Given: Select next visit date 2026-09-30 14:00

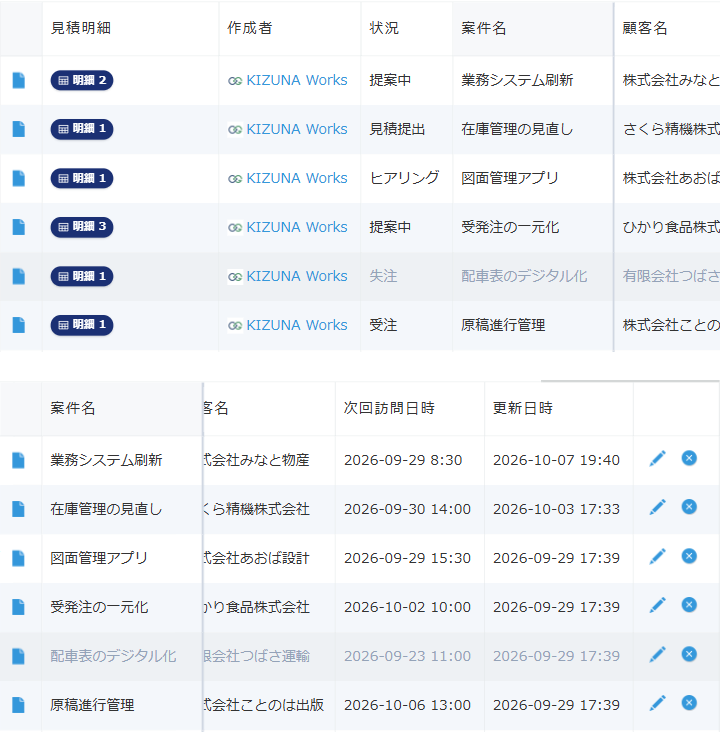Looking at the screenshot, I should click(407, 509).
